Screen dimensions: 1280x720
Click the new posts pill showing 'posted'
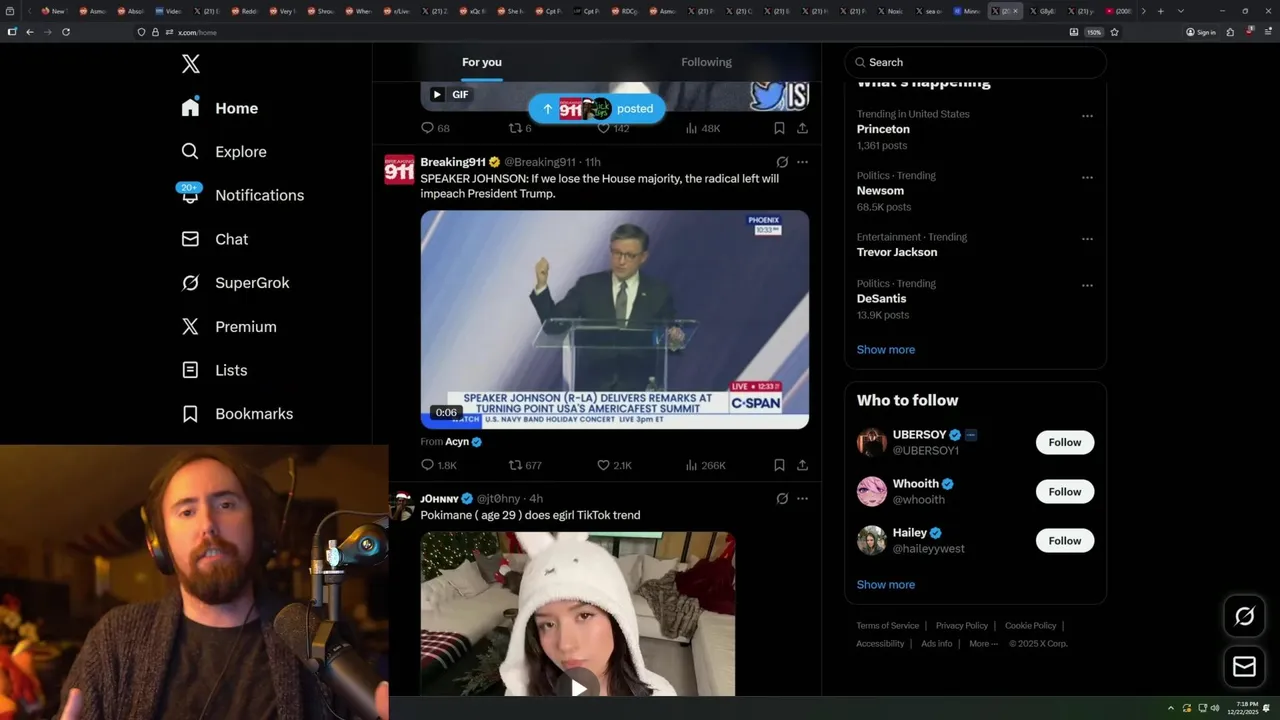[597, 109]
